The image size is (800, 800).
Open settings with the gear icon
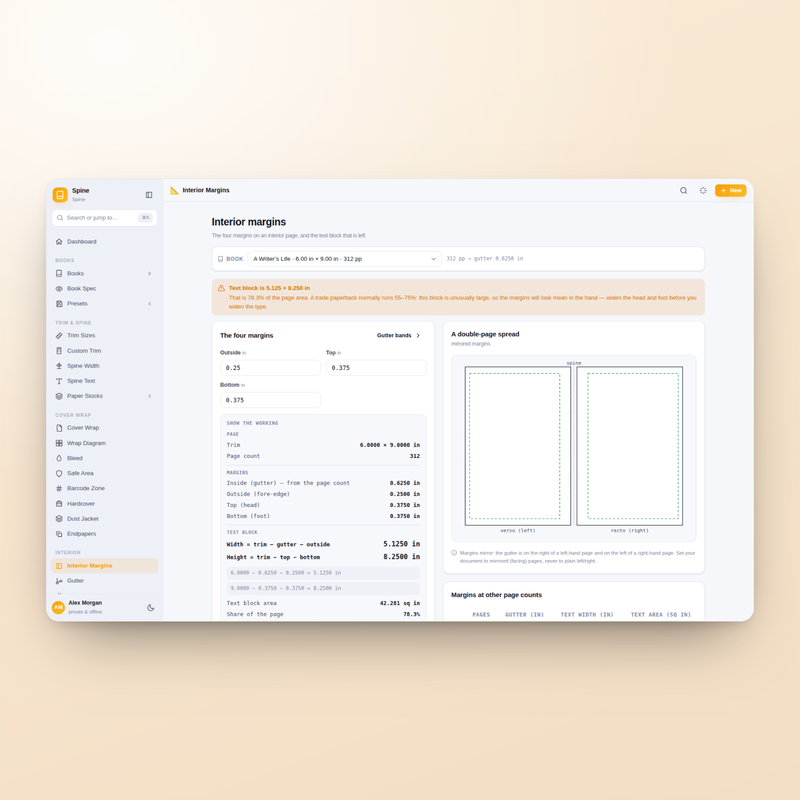[x=703, y=190]
